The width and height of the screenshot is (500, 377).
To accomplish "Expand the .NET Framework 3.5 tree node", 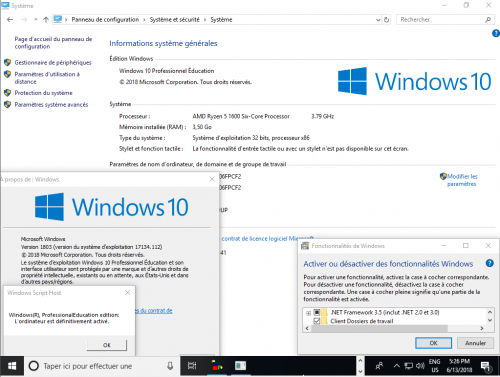I will pyautogui.click(x=308, y=313).
